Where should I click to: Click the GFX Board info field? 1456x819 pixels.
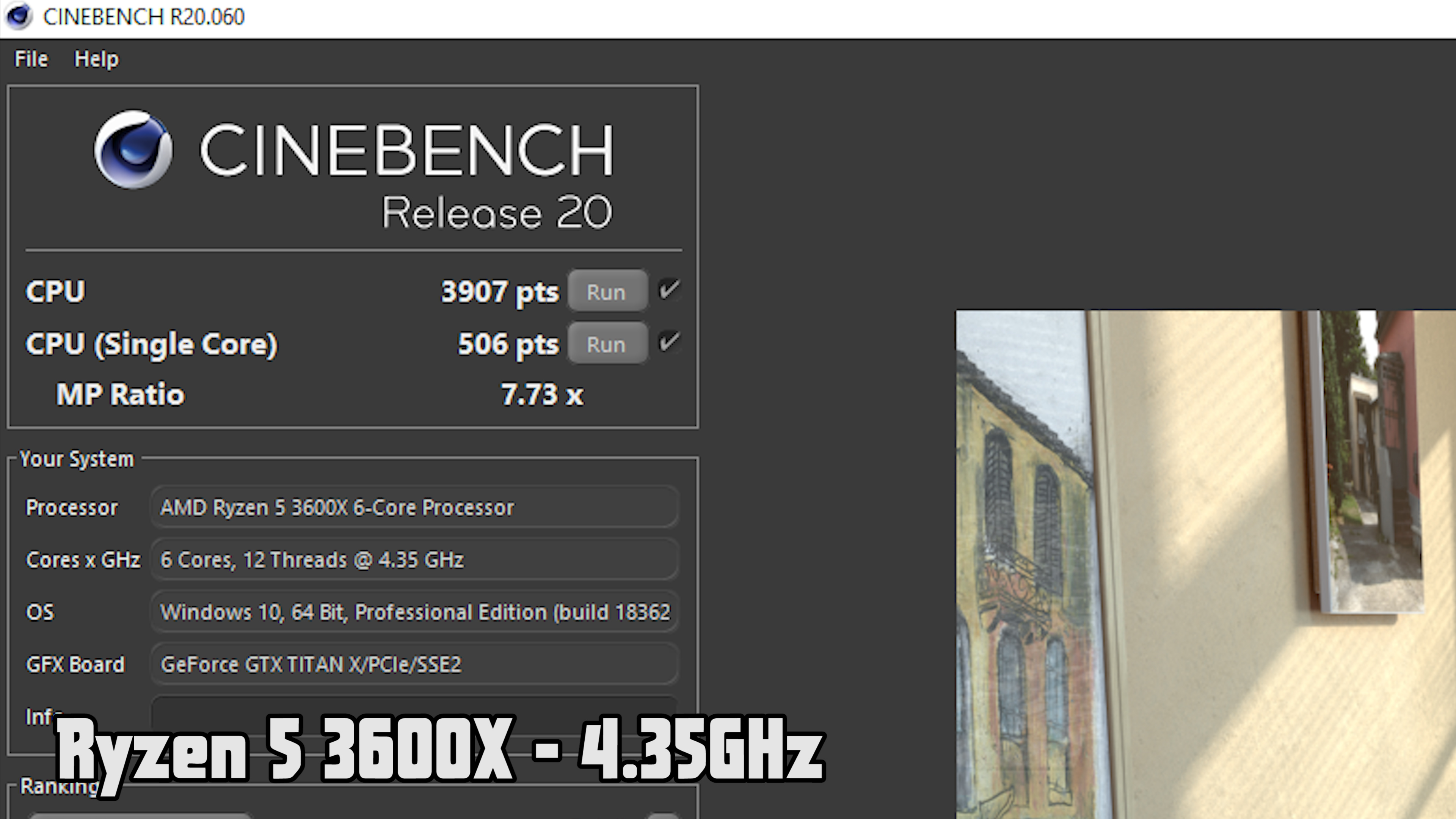[x=416, y=664]
